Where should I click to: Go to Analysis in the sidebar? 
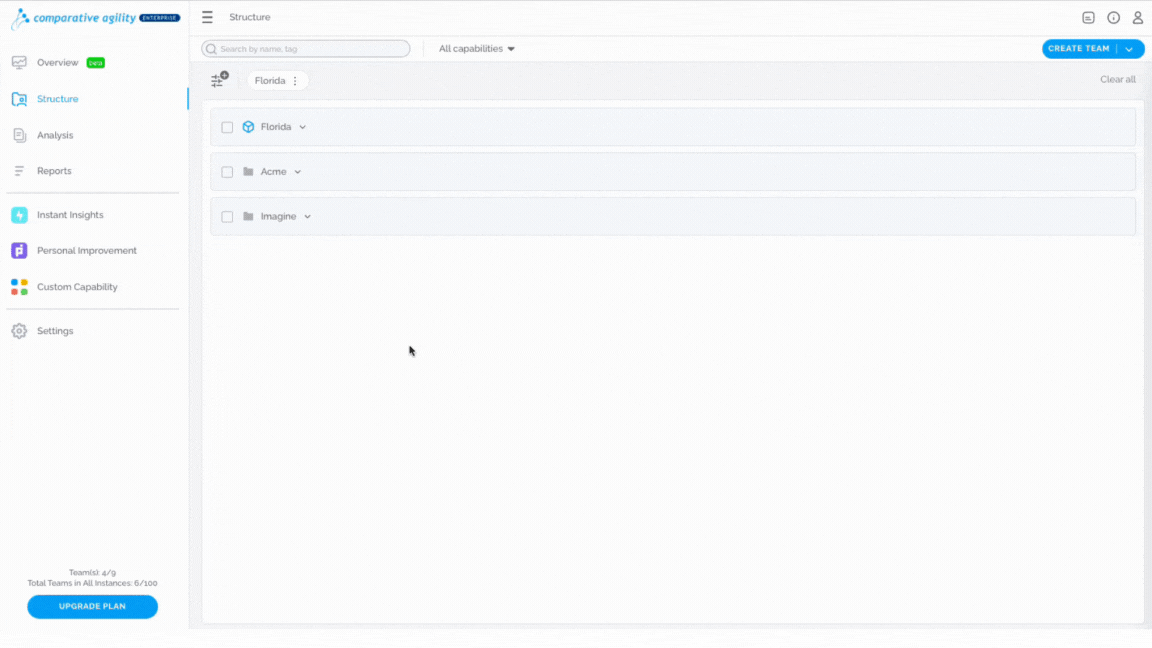tap(55, 135)
